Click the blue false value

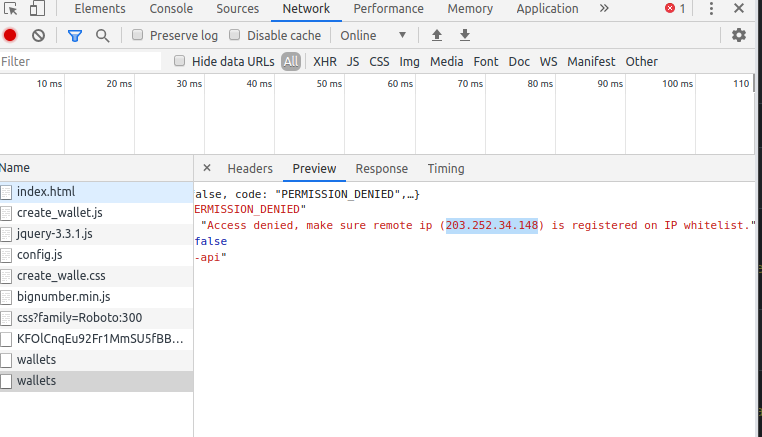click(211, 241)
